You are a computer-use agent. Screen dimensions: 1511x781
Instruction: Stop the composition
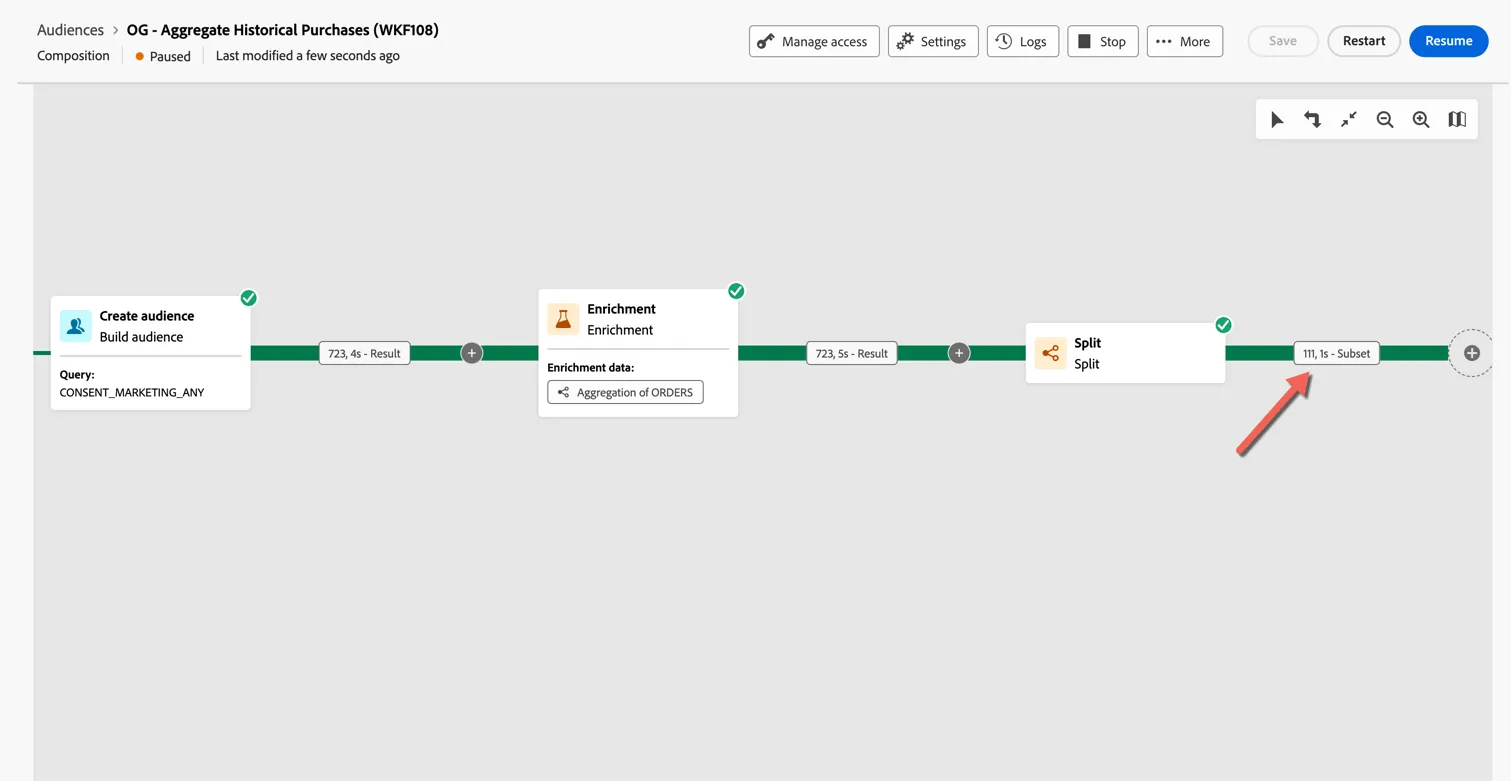[x=1103, y=41]
